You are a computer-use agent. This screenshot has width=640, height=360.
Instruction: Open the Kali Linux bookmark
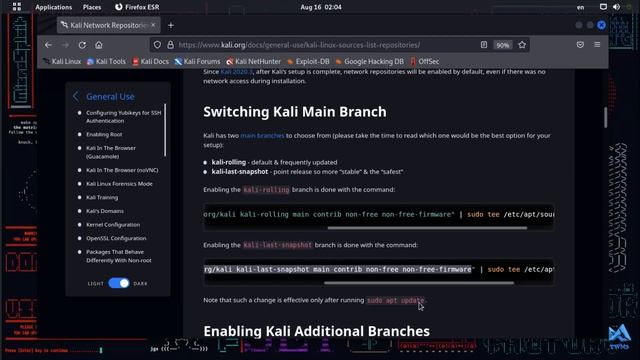62,62
